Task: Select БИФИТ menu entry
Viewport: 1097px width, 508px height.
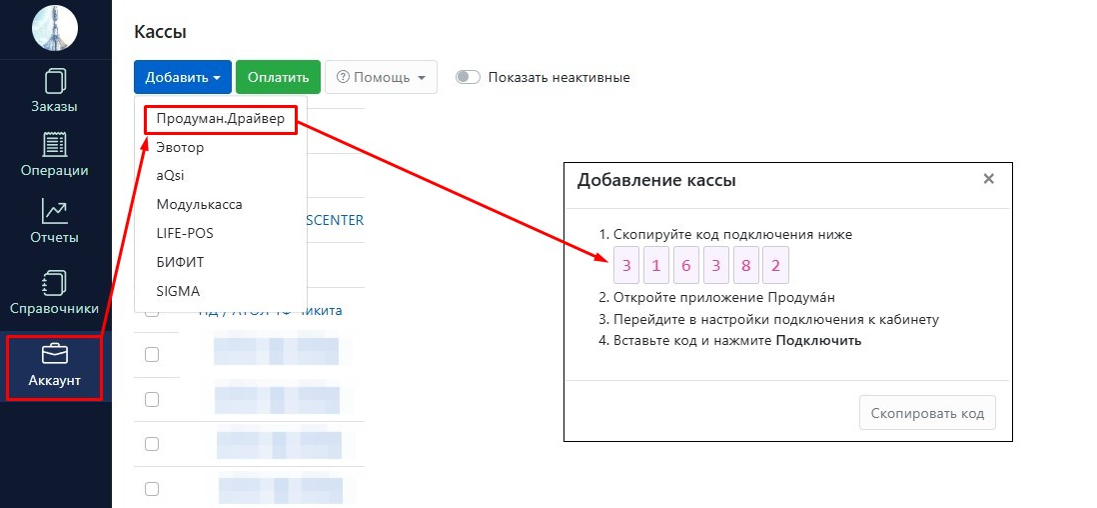Action: 180,262
